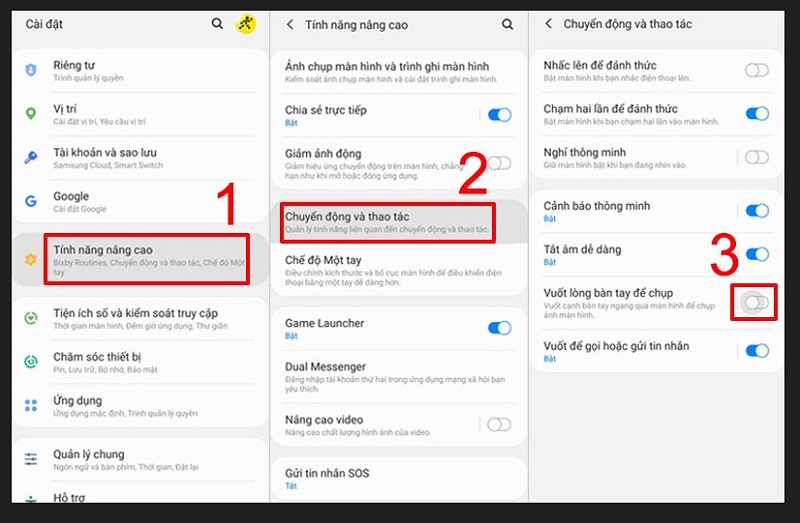Go back from Tính năng nâng cao screen
This screenshot has width=800, height=523.
click(x=290, y=24)
